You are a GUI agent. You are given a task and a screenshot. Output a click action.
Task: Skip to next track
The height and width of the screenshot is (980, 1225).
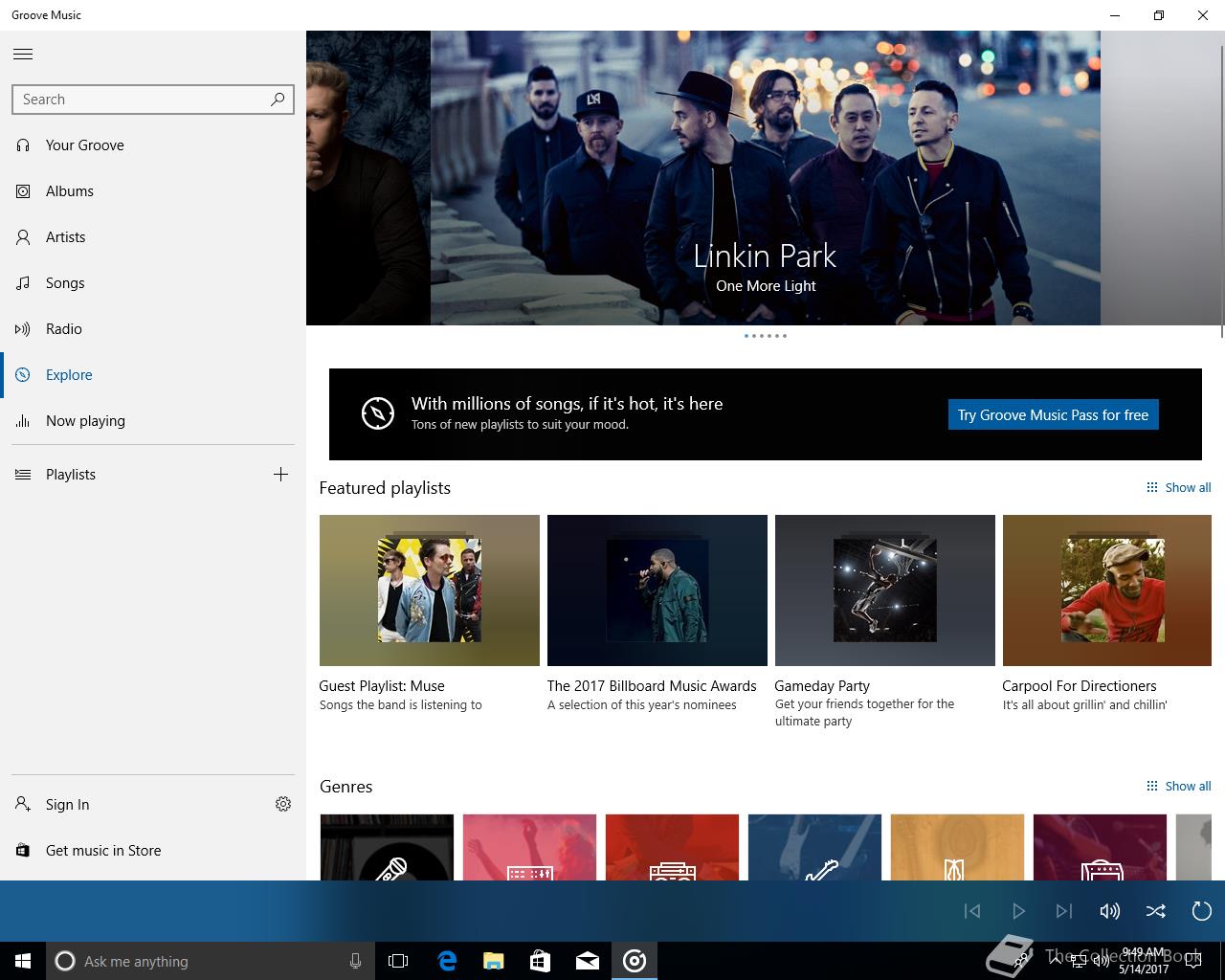click(x=1064, y=911)
